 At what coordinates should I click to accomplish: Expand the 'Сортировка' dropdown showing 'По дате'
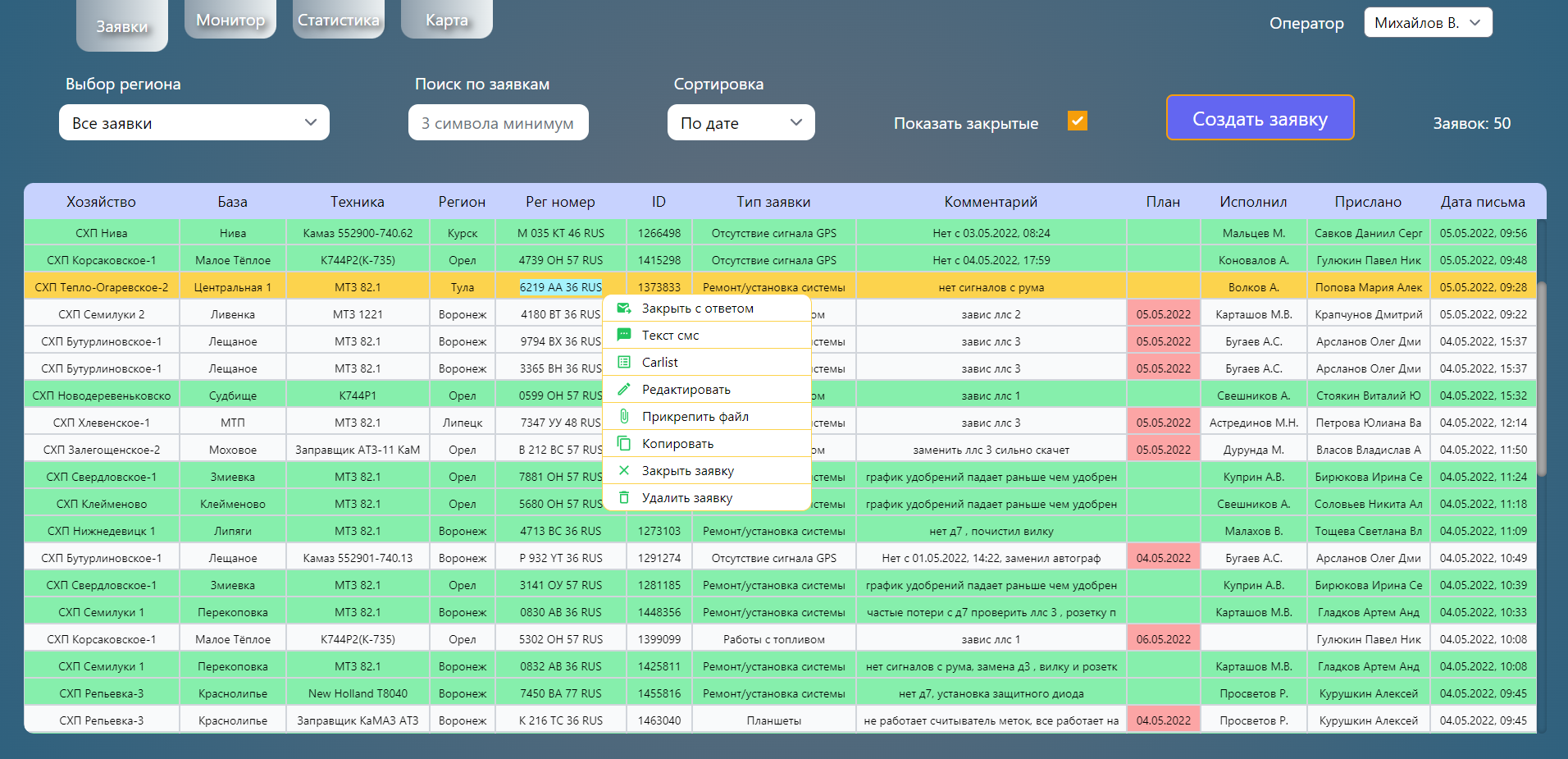[741, 121]
